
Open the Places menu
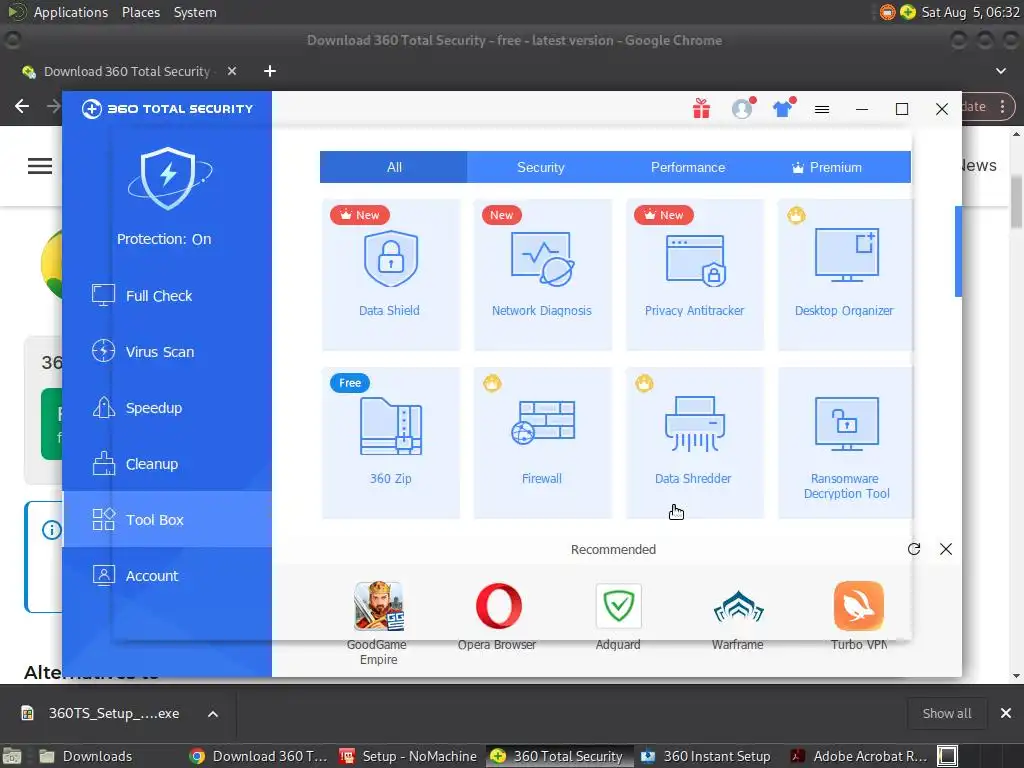140,12
